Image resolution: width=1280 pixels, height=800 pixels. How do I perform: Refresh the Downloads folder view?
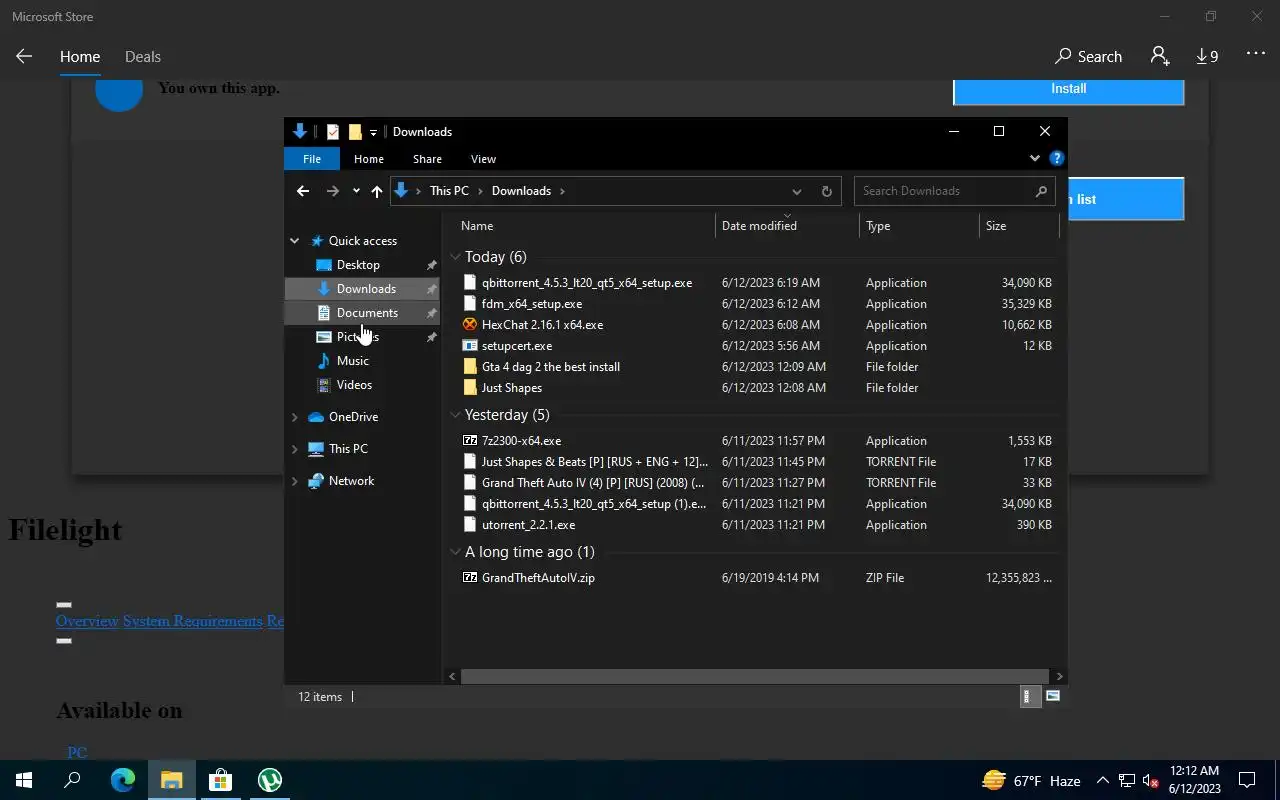tap(826, 191)
